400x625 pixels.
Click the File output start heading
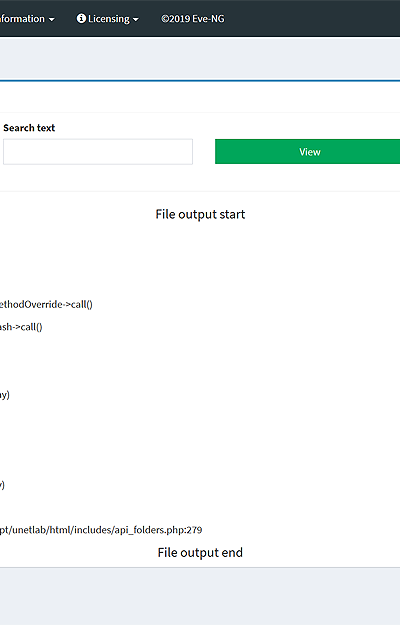(x=200, y=214)
